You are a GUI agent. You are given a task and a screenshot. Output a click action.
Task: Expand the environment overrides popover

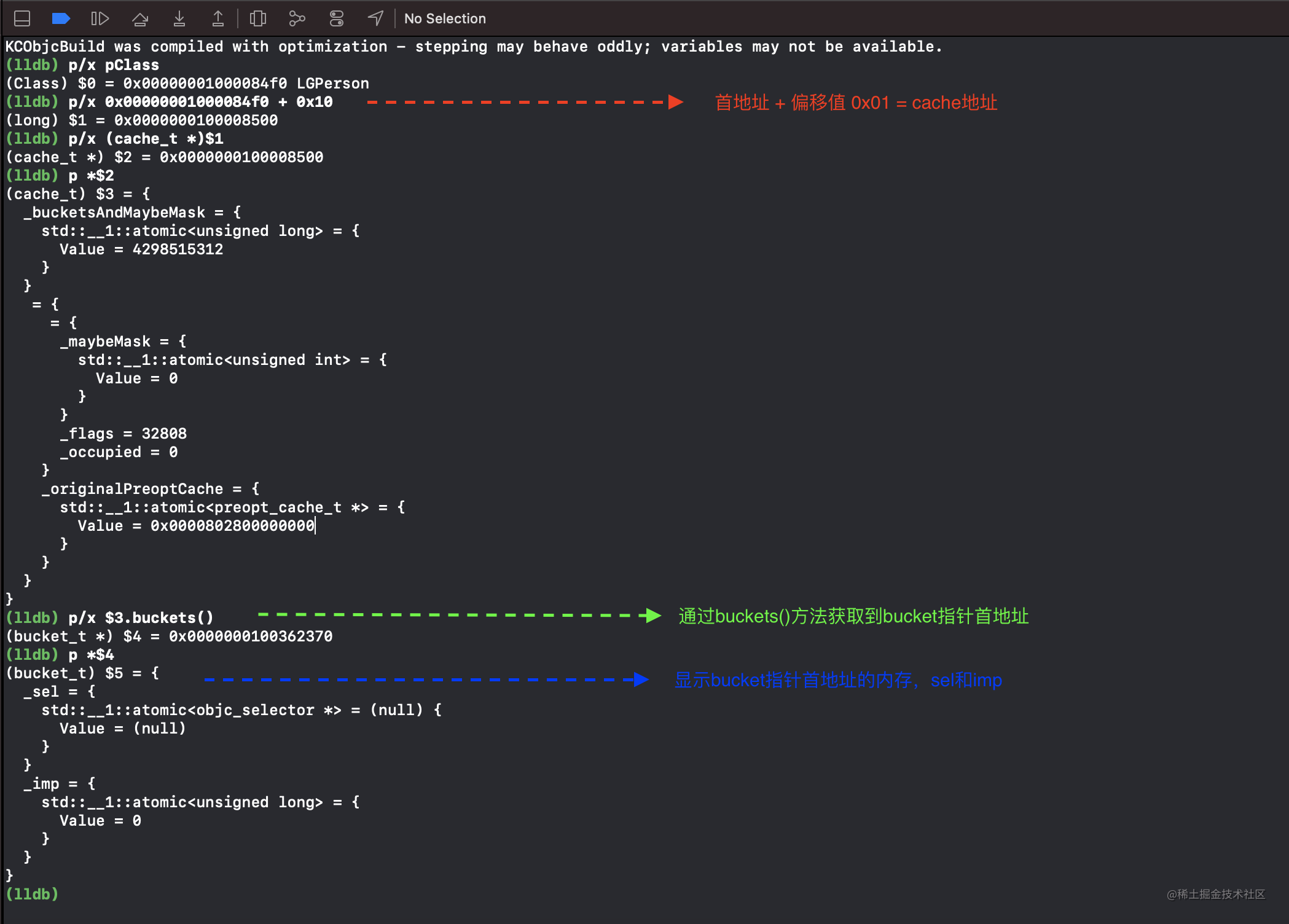coord(336,18)
